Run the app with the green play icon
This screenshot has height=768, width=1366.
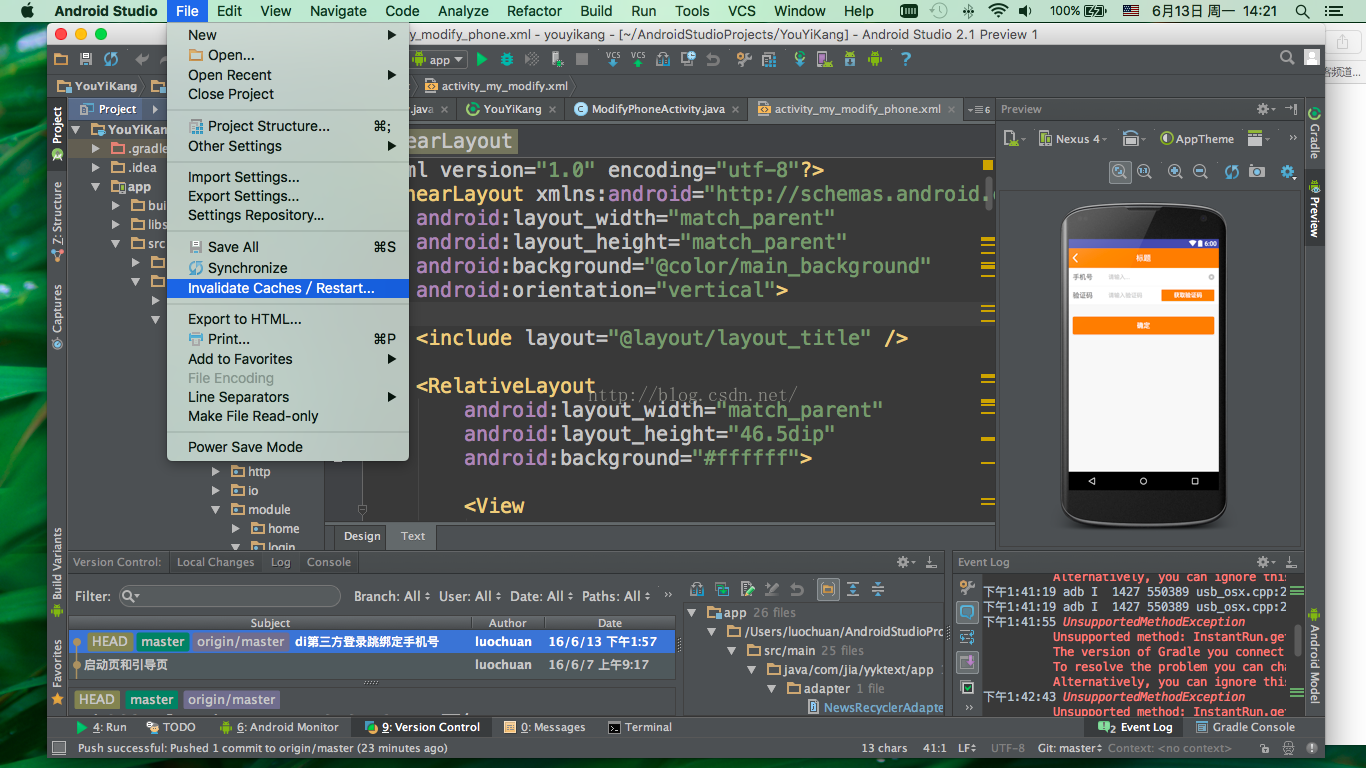click(x=482, y=60)
